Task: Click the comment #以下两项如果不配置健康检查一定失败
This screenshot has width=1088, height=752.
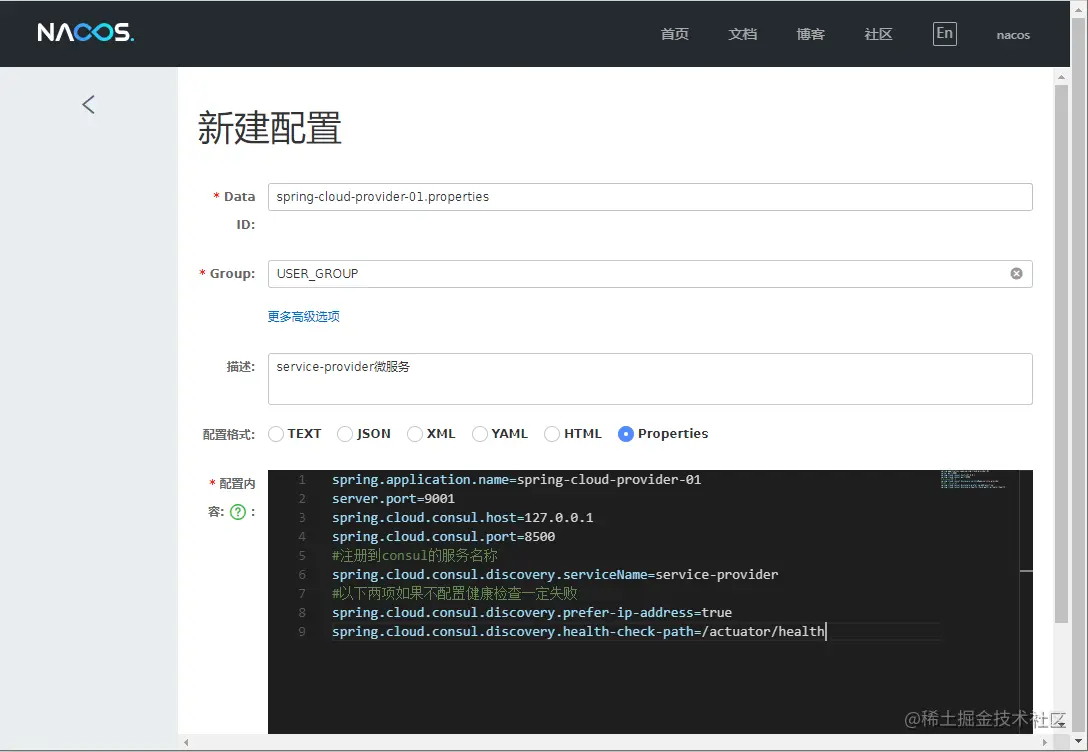Action: [x=454, y=594]
